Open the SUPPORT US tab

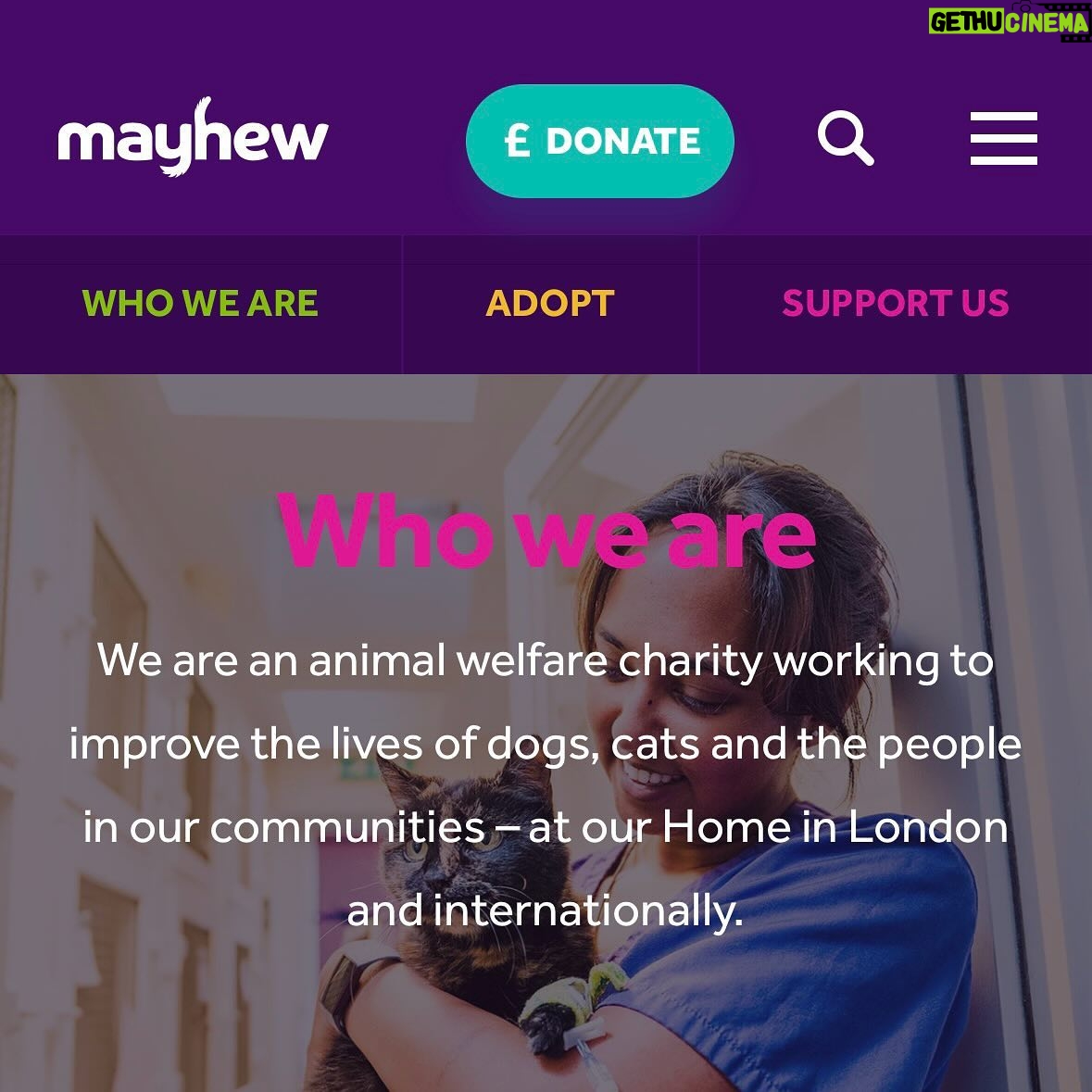click(895, 304)
